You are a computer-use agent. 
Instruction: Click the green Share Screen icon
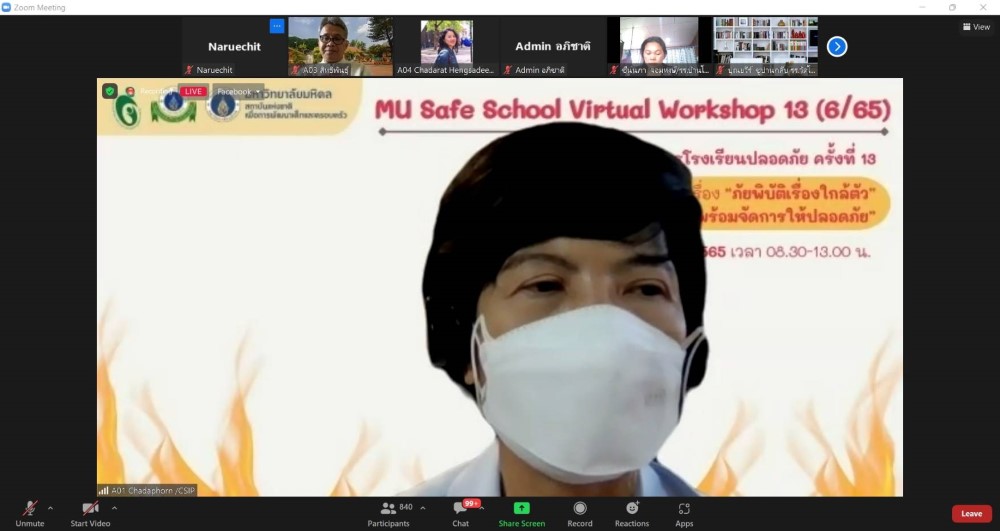[x=521, y=508]
